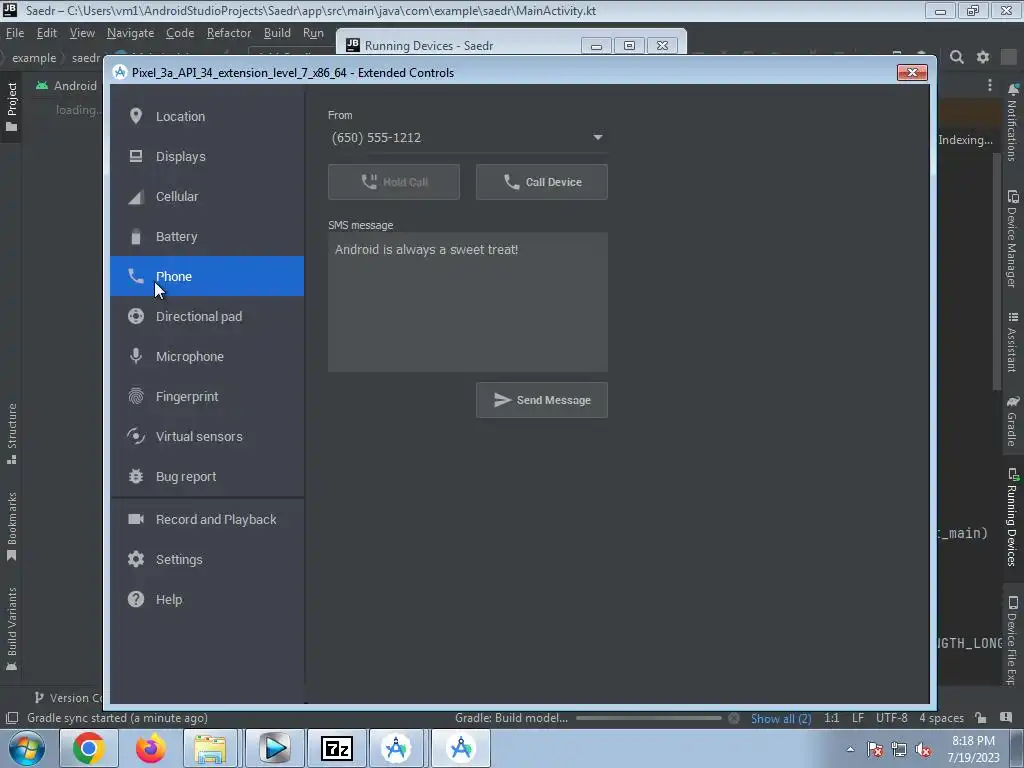Click the muted volume tray icon
The width and height of the screenshot is (1024, 768).
[923, 750]
